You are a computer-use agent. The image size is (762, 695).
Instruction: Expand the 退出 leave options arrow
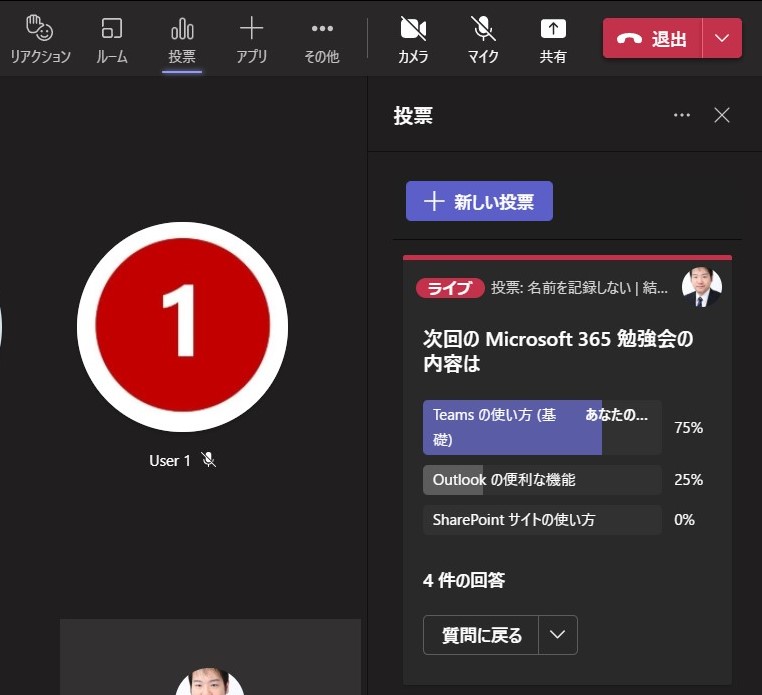722,38
